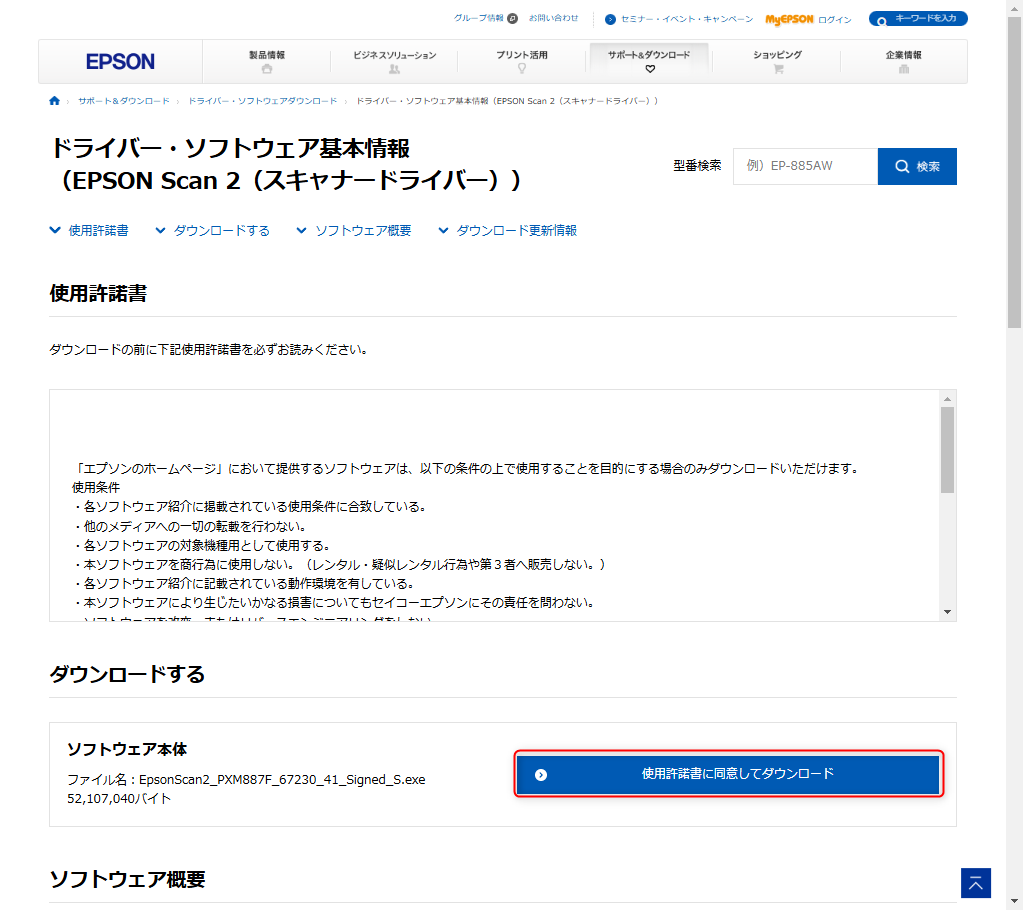Viewport: 1023px width, 910px height.
Task: Click license line 本ソフトウェアを商行為に使用しない
Action: 339,564
